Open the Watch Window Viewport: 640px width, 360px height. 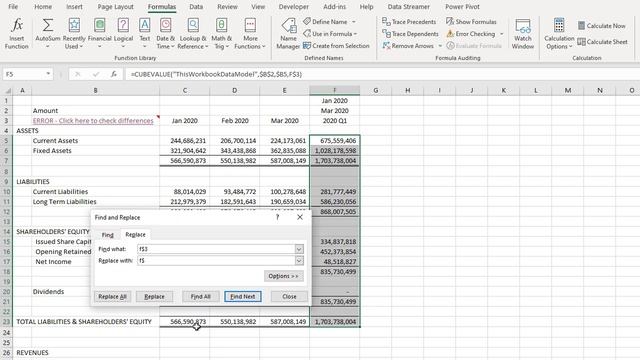(522, 34)
